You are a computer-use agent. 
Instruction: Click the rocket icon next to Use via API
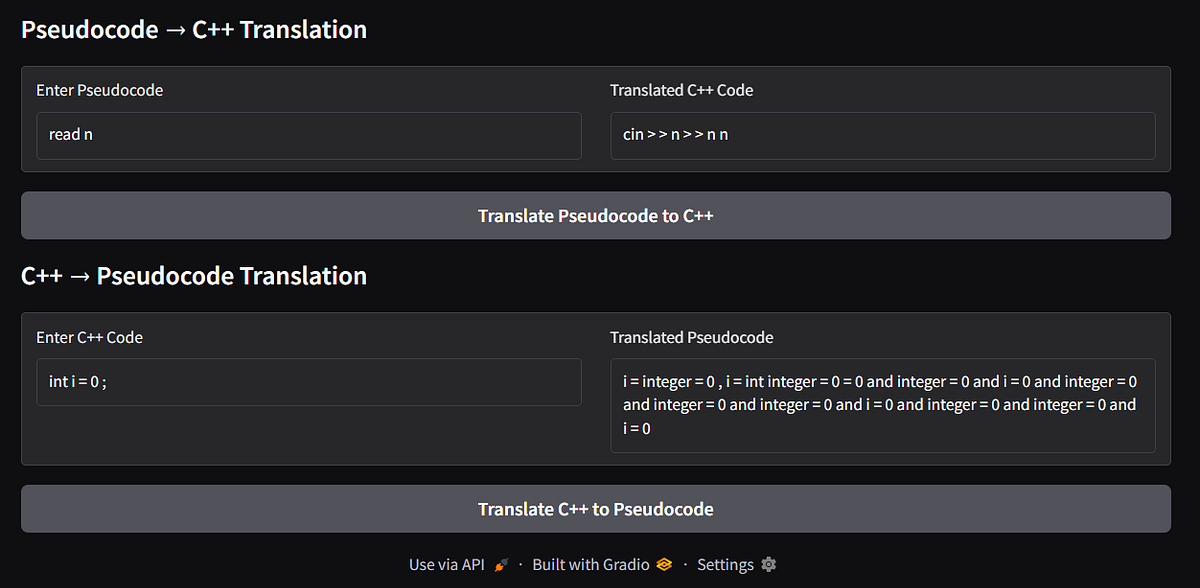click(x=500, y=563)
